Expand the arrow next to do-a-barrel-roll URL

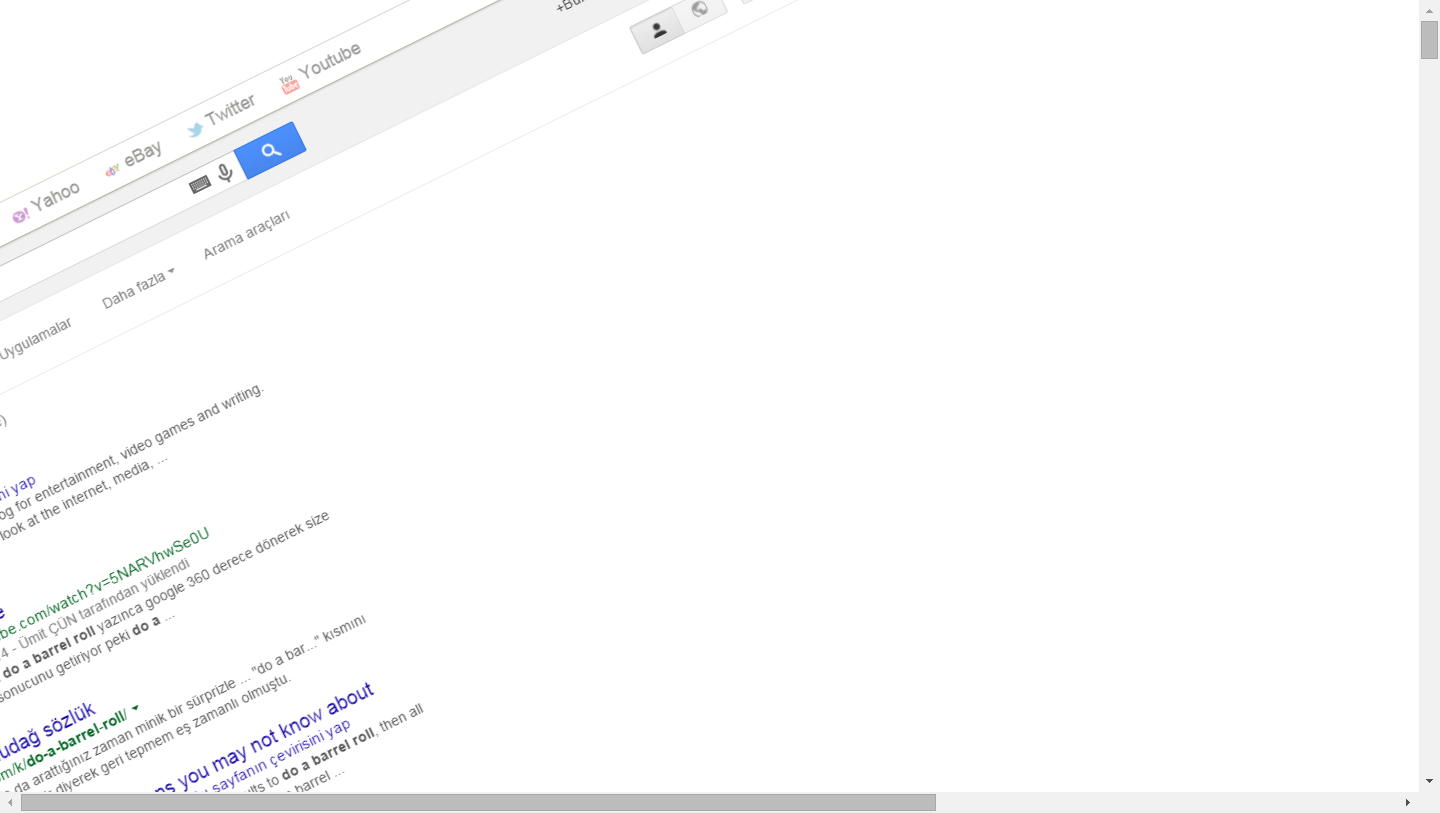(x=136, y=709)
